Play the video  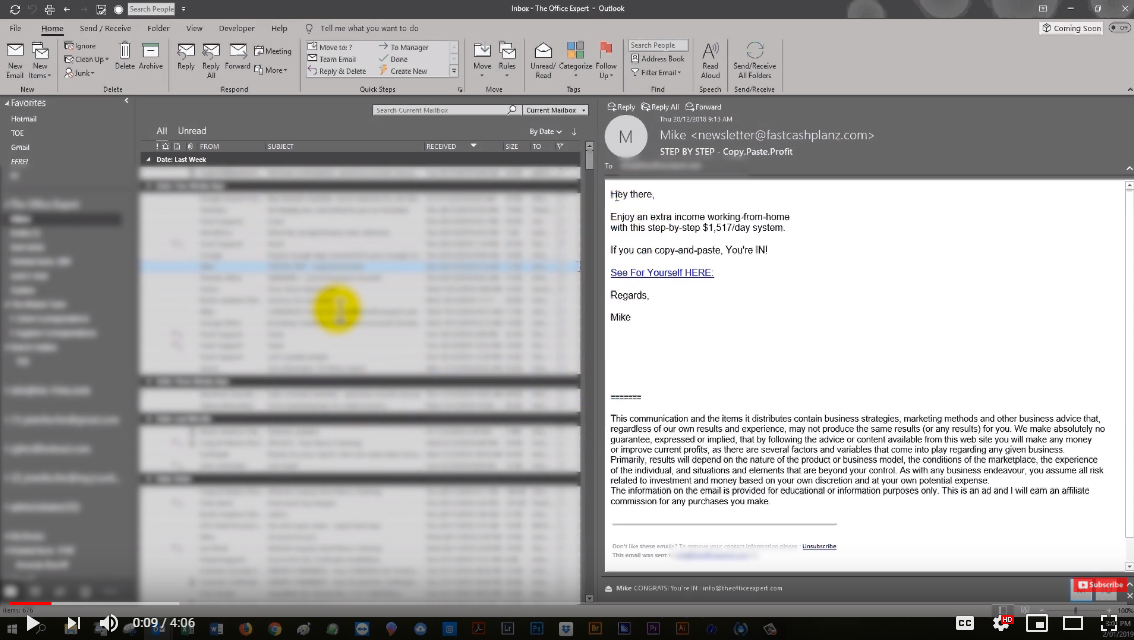(33, 623)
